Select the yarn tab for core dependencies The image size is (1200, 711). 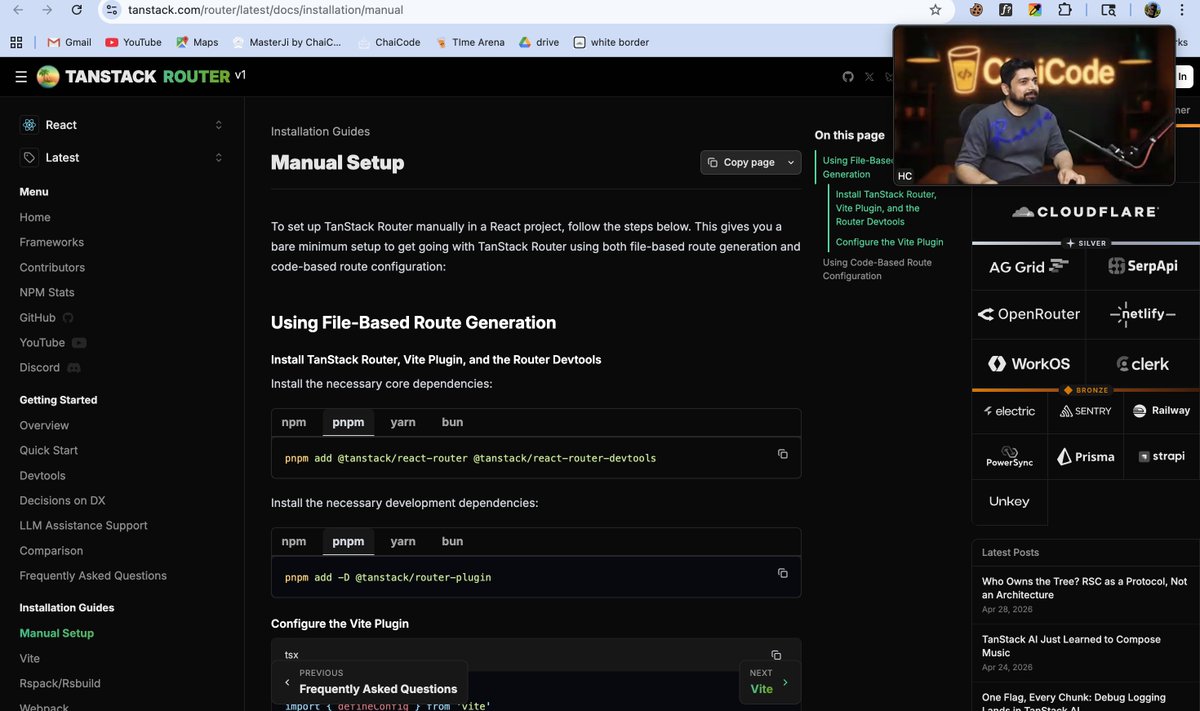(403, 422)
